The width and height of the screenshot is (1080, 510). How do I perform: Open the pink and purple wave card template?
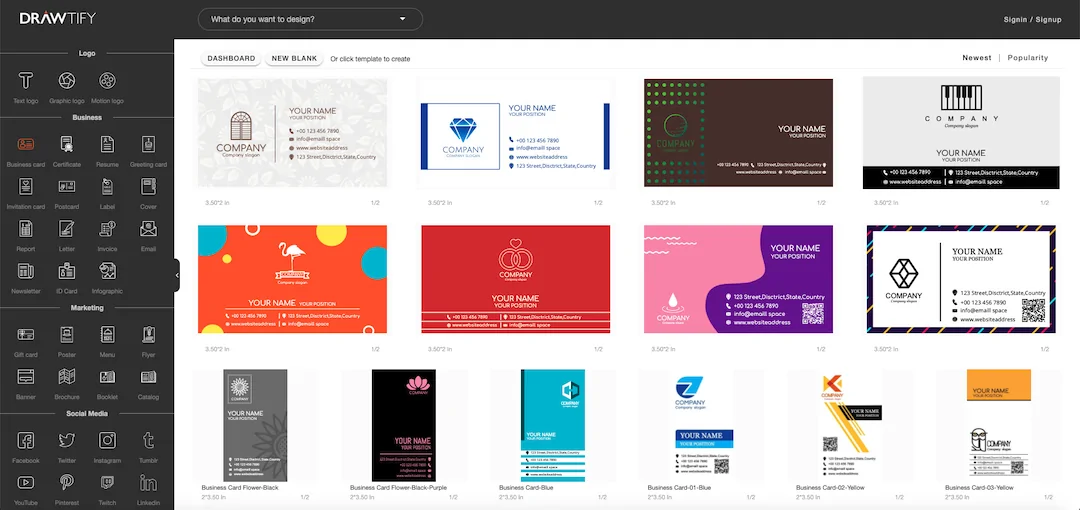tap(738, 279)
